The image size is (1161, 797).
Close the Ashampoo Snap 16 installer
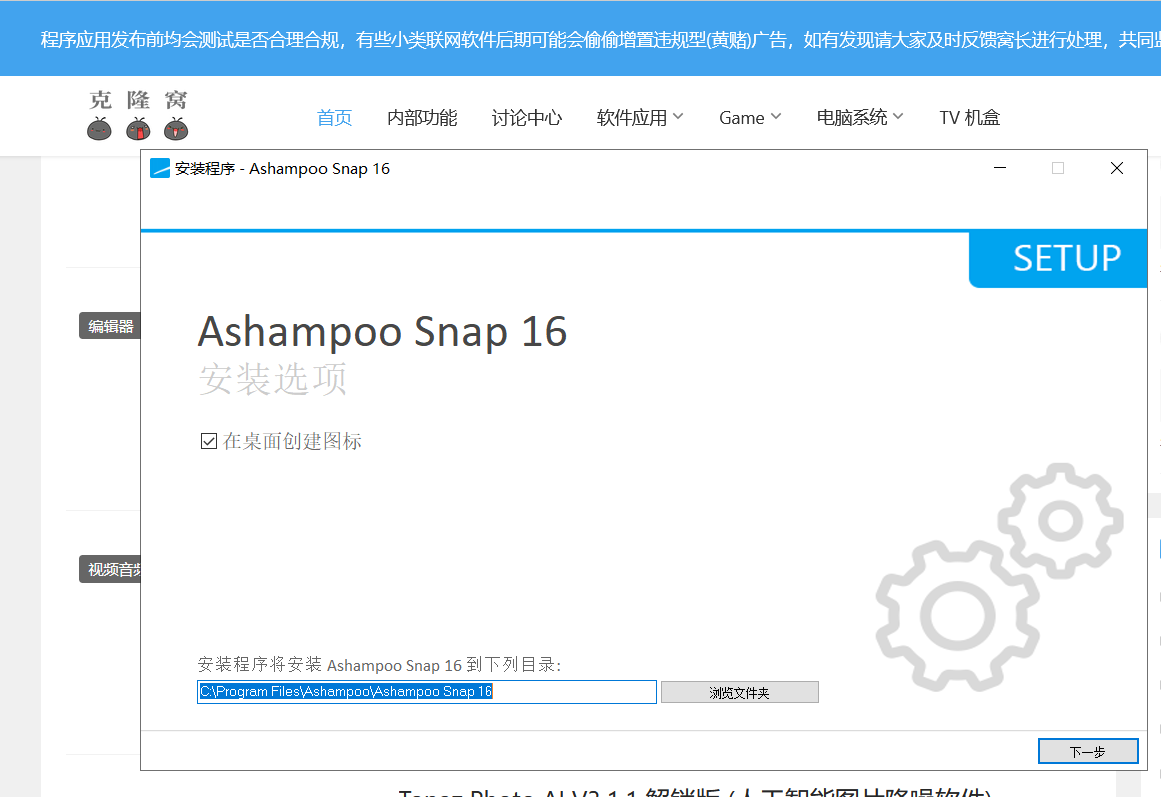[x=1117, y=168]
